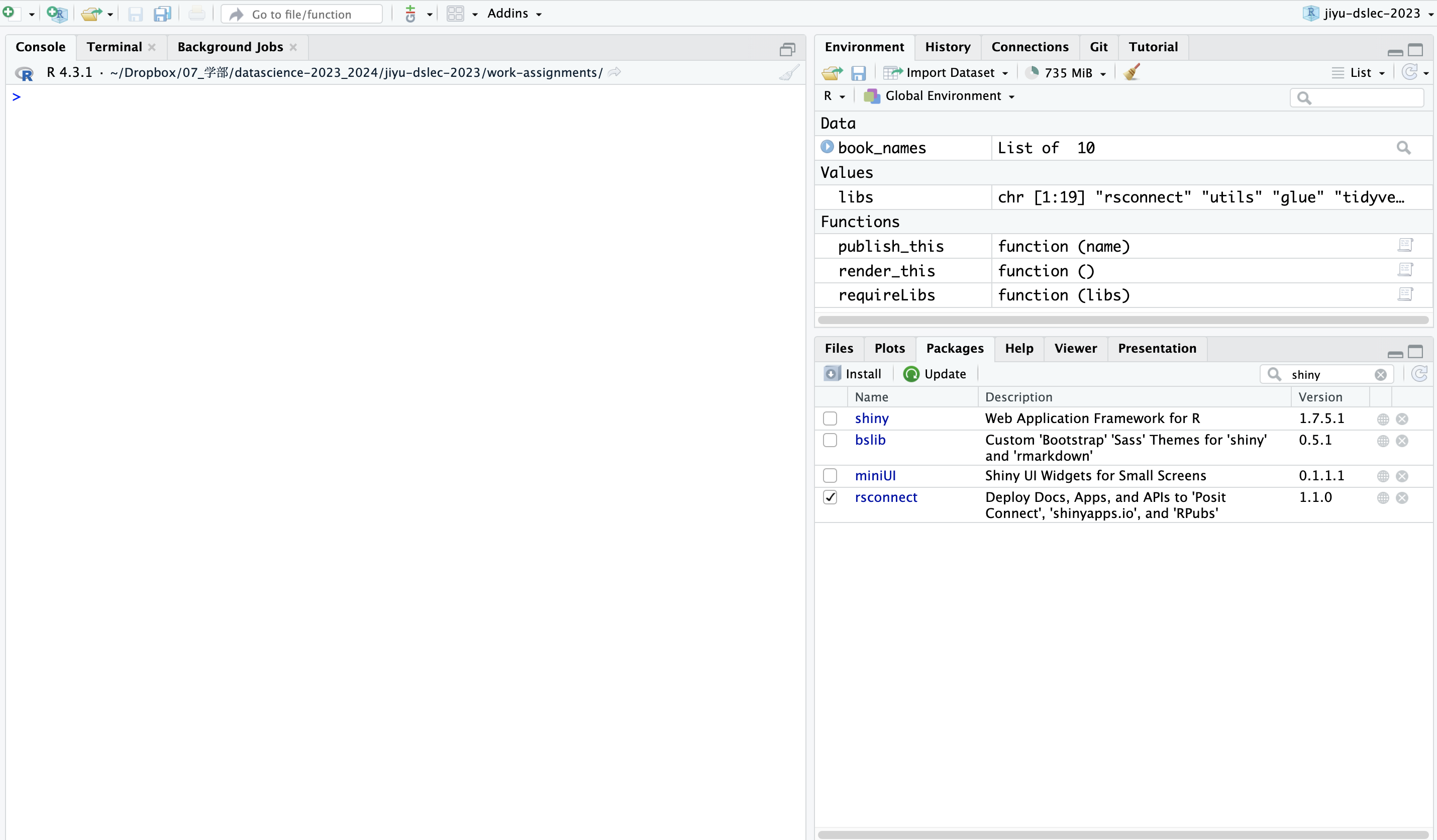This screenshot has width=1437, height=840.
Task: Open the Addins menu
Action: [x=514, y=14]
